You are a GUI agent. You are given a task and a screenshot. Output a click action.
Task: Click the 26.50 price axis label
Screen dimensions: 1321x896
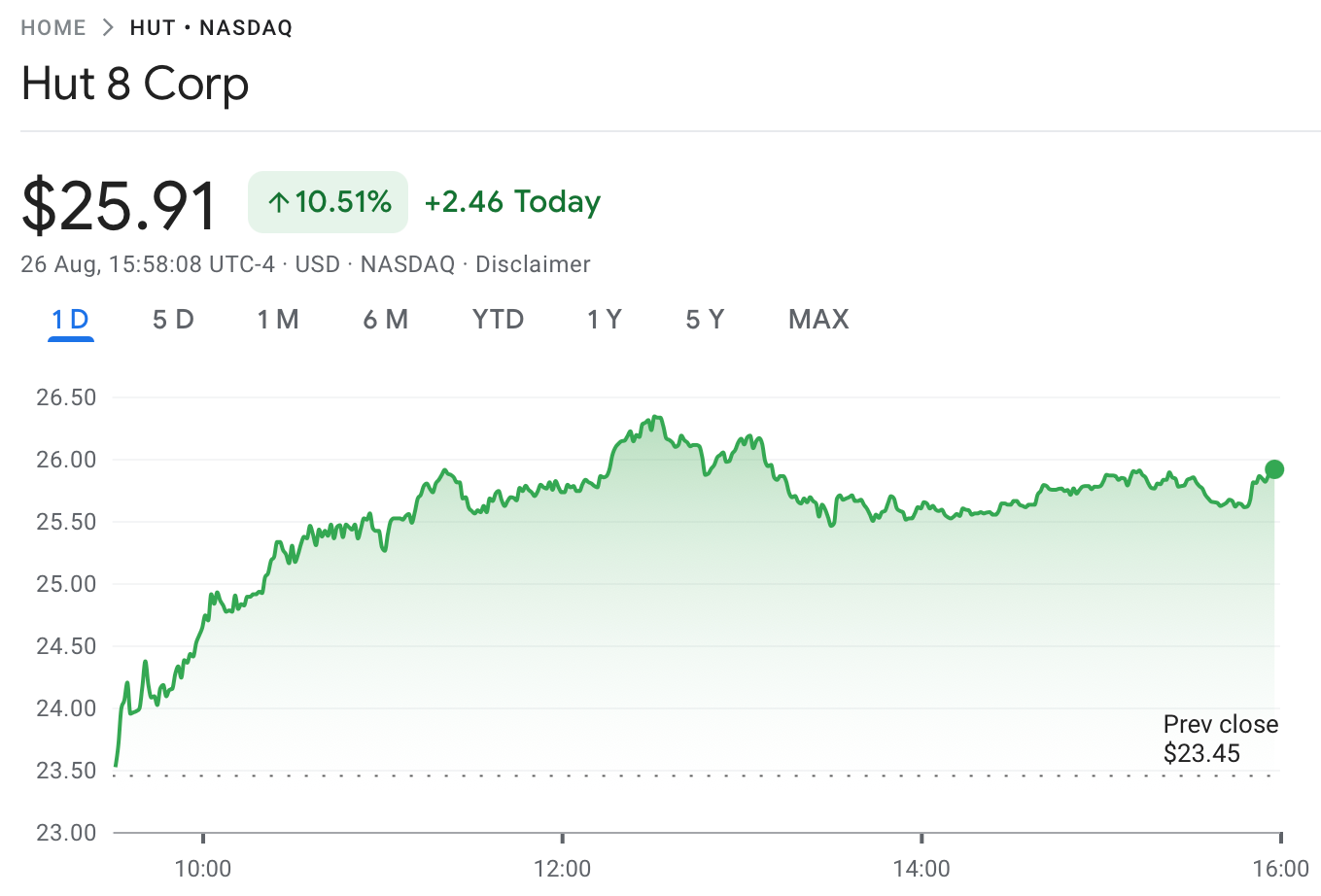66,397
